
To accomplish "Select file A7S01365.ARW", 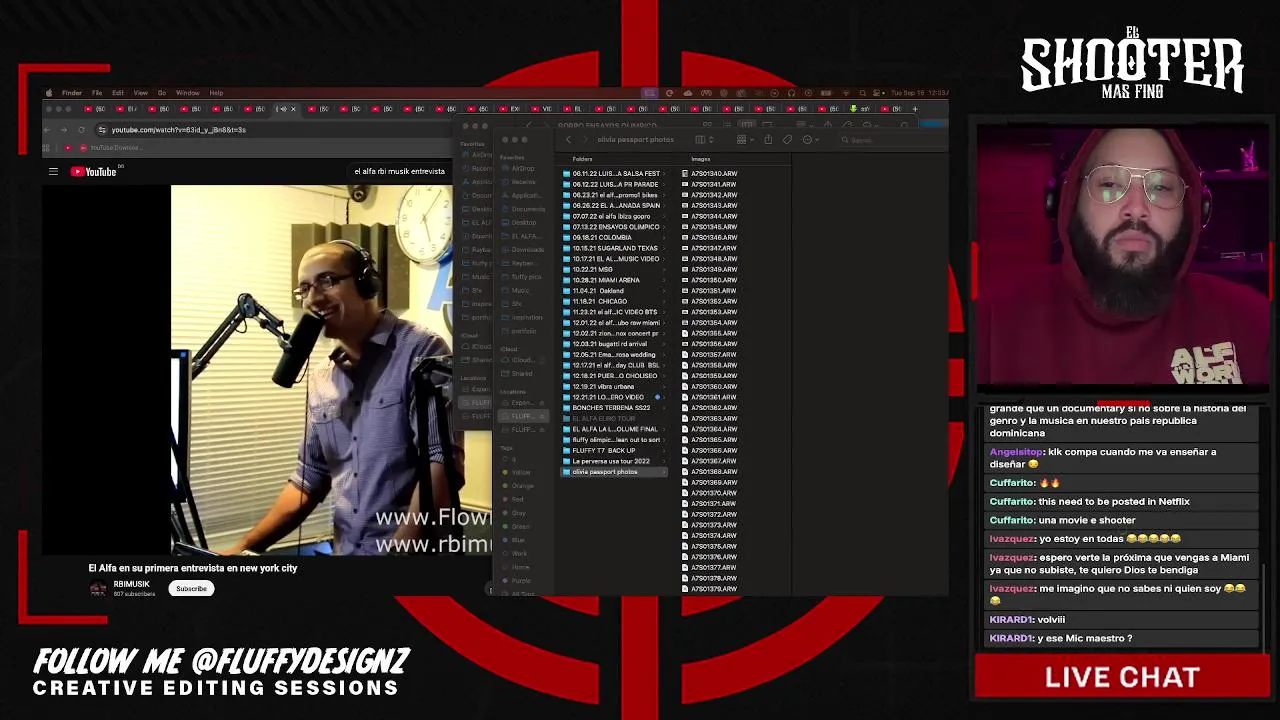I will pyautogui.click(x=713, y=440).
